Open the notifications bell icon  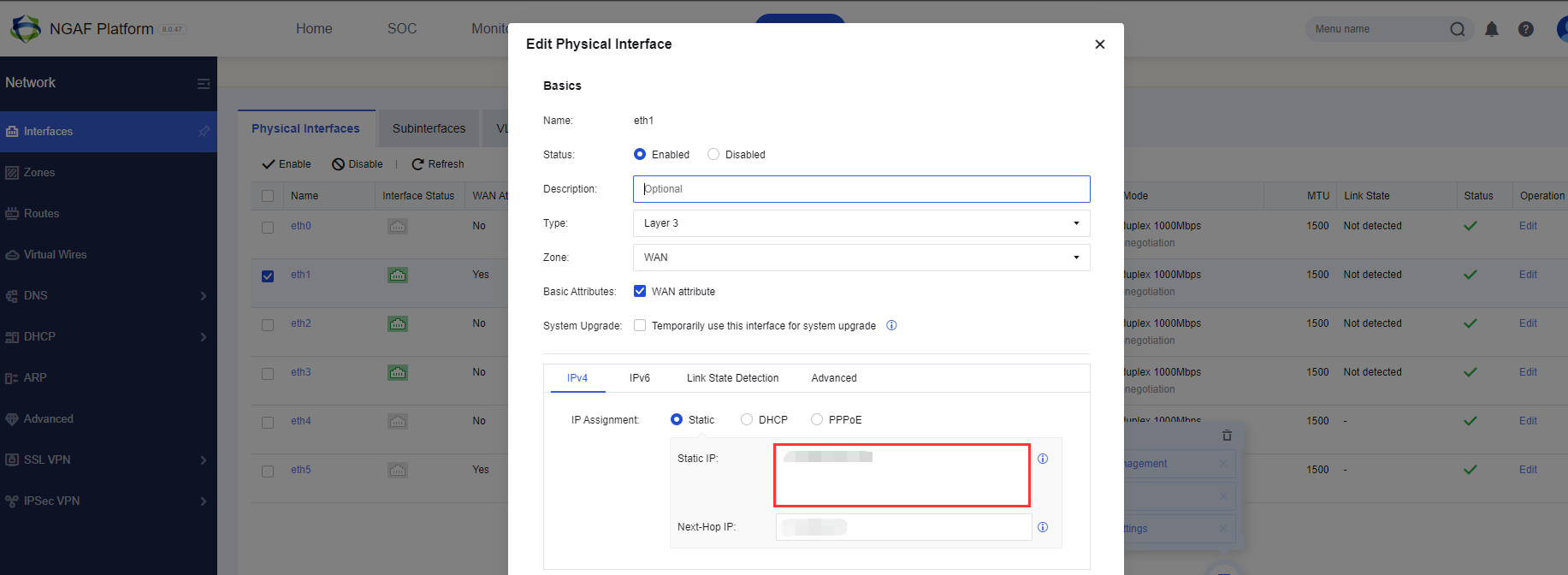coord(1491,29)
